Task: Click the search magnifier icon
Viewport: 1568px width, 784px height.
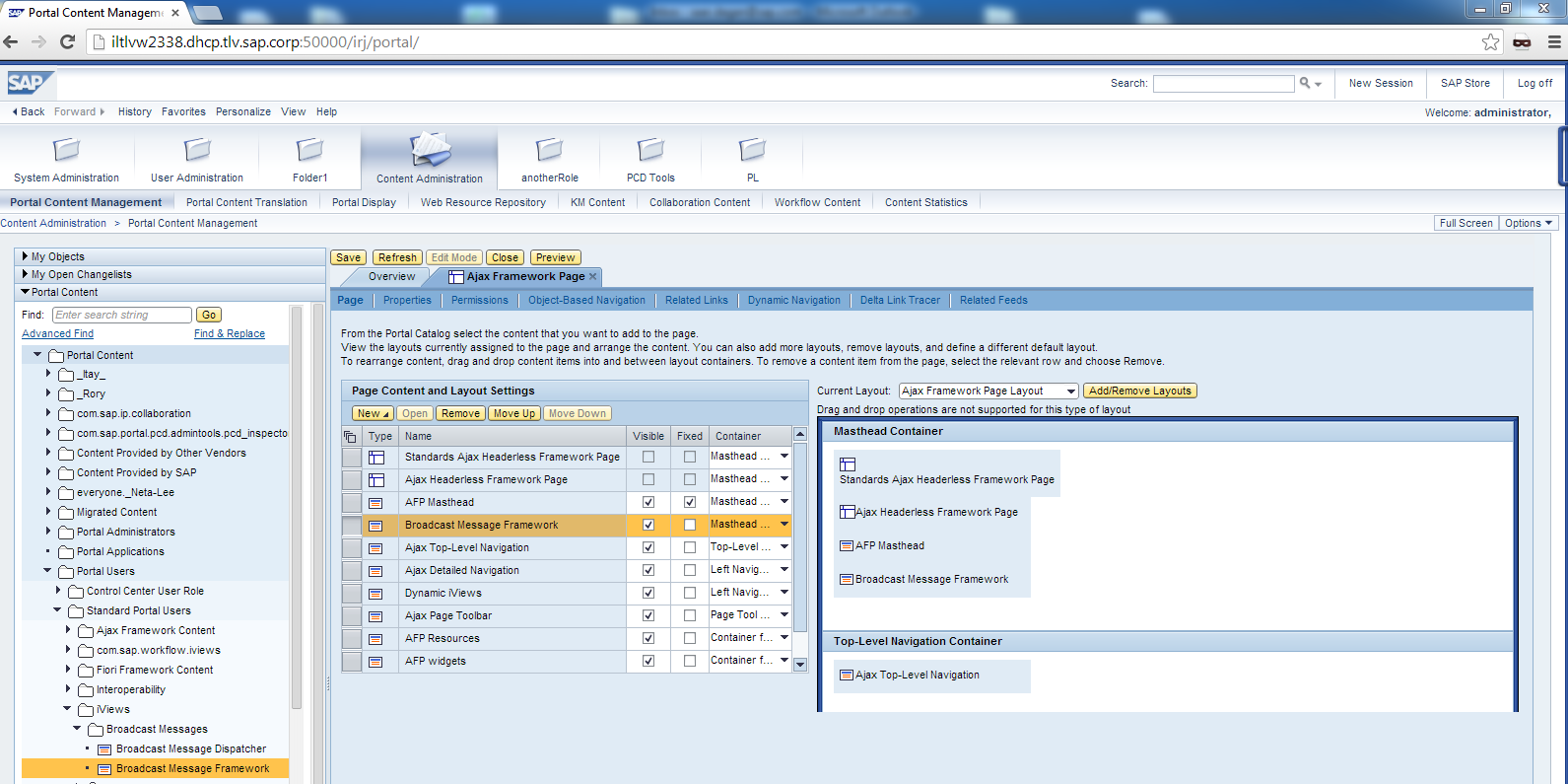Action: coord(1305,84)
